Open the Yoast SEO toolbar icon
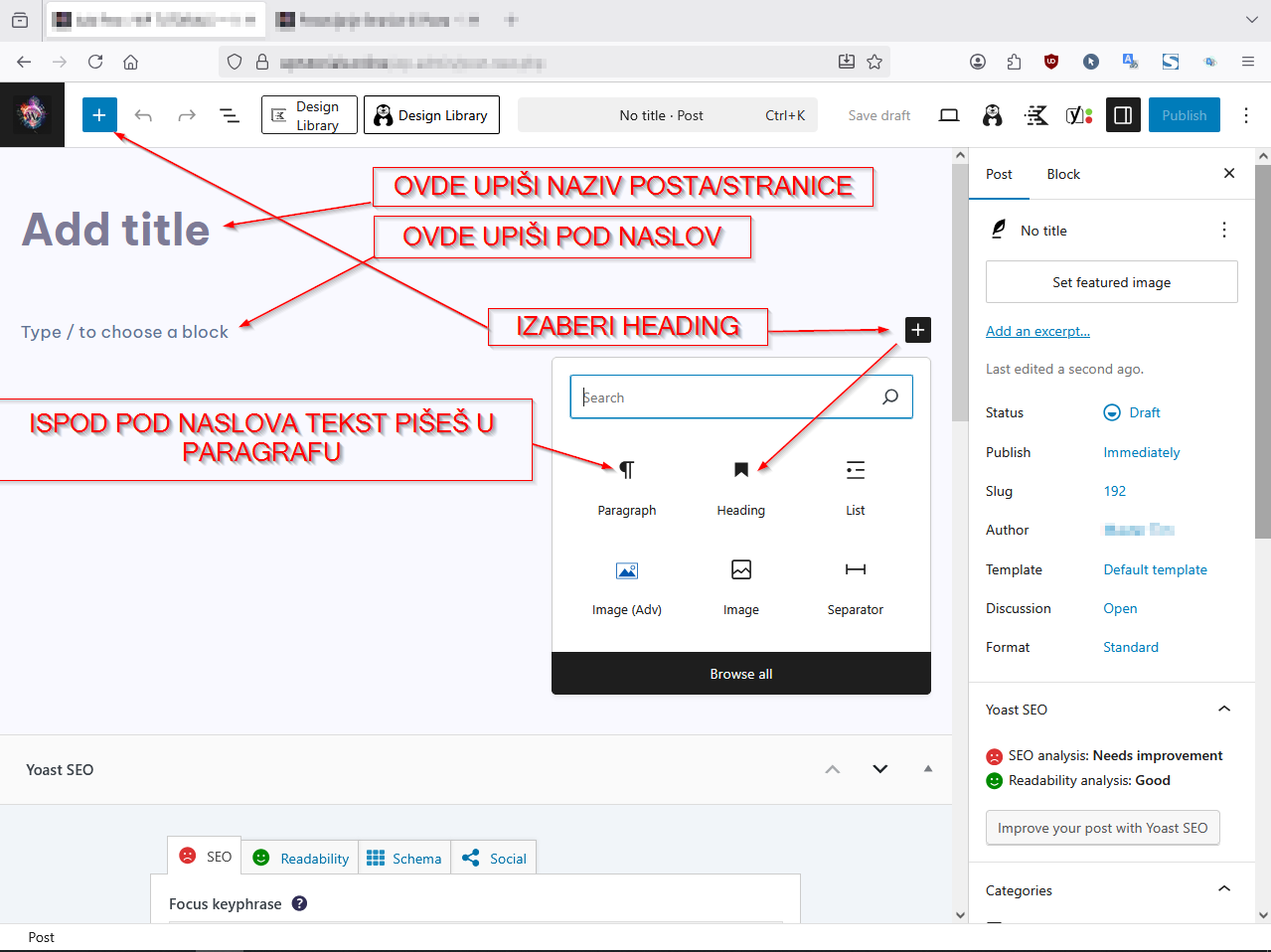Viewport: 1271px width, 952px height. (1078, 115)
